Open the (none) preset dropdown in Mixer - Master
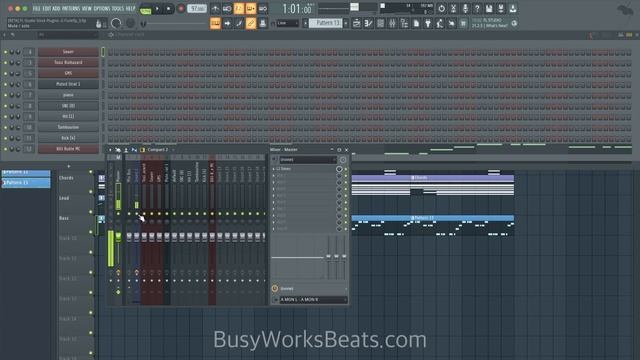Screen dimensions: 640x360 [x=308, y=160]
